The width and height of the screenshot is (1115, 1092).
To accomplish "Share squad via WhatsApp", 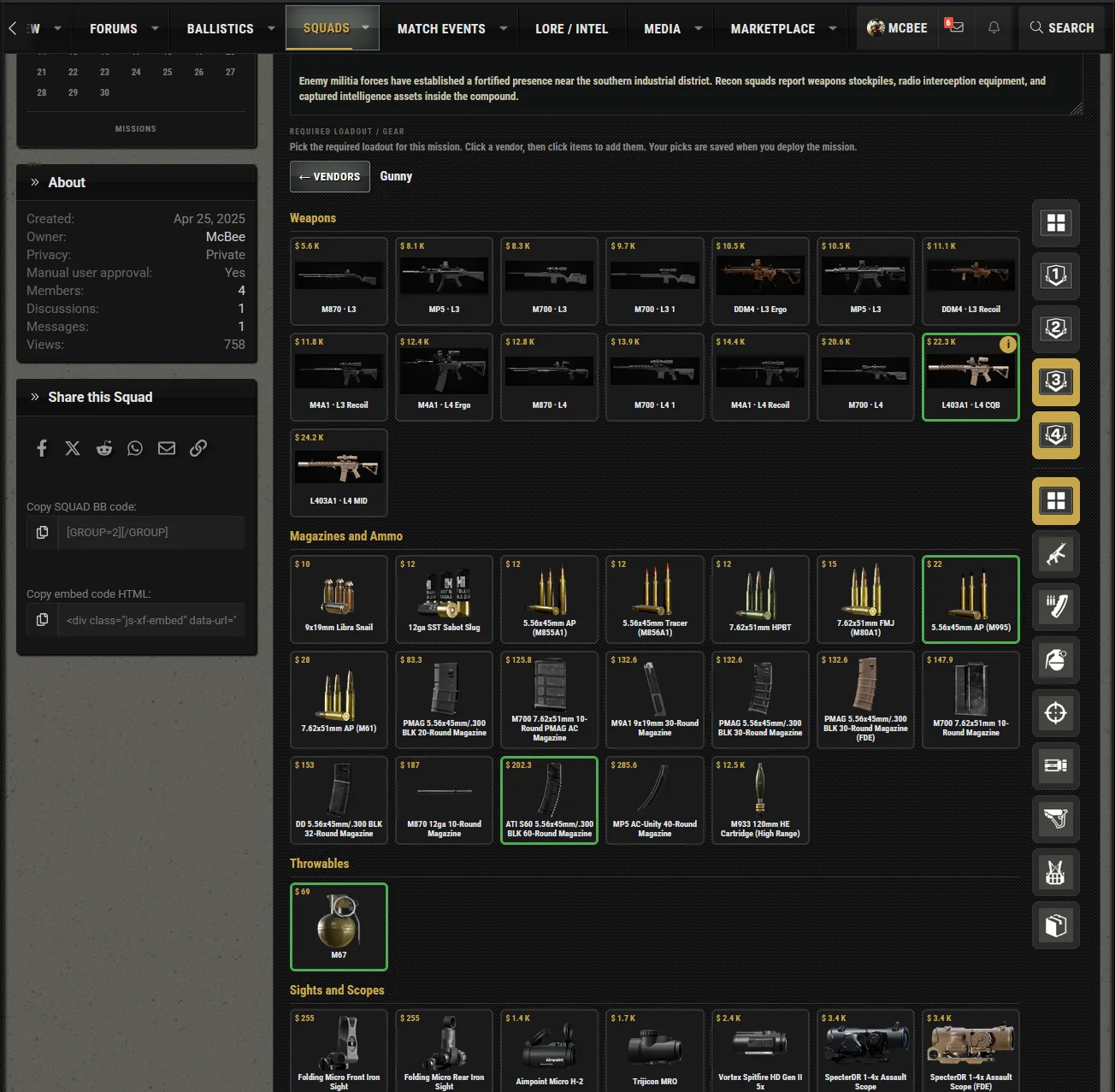I will [135, 448].
